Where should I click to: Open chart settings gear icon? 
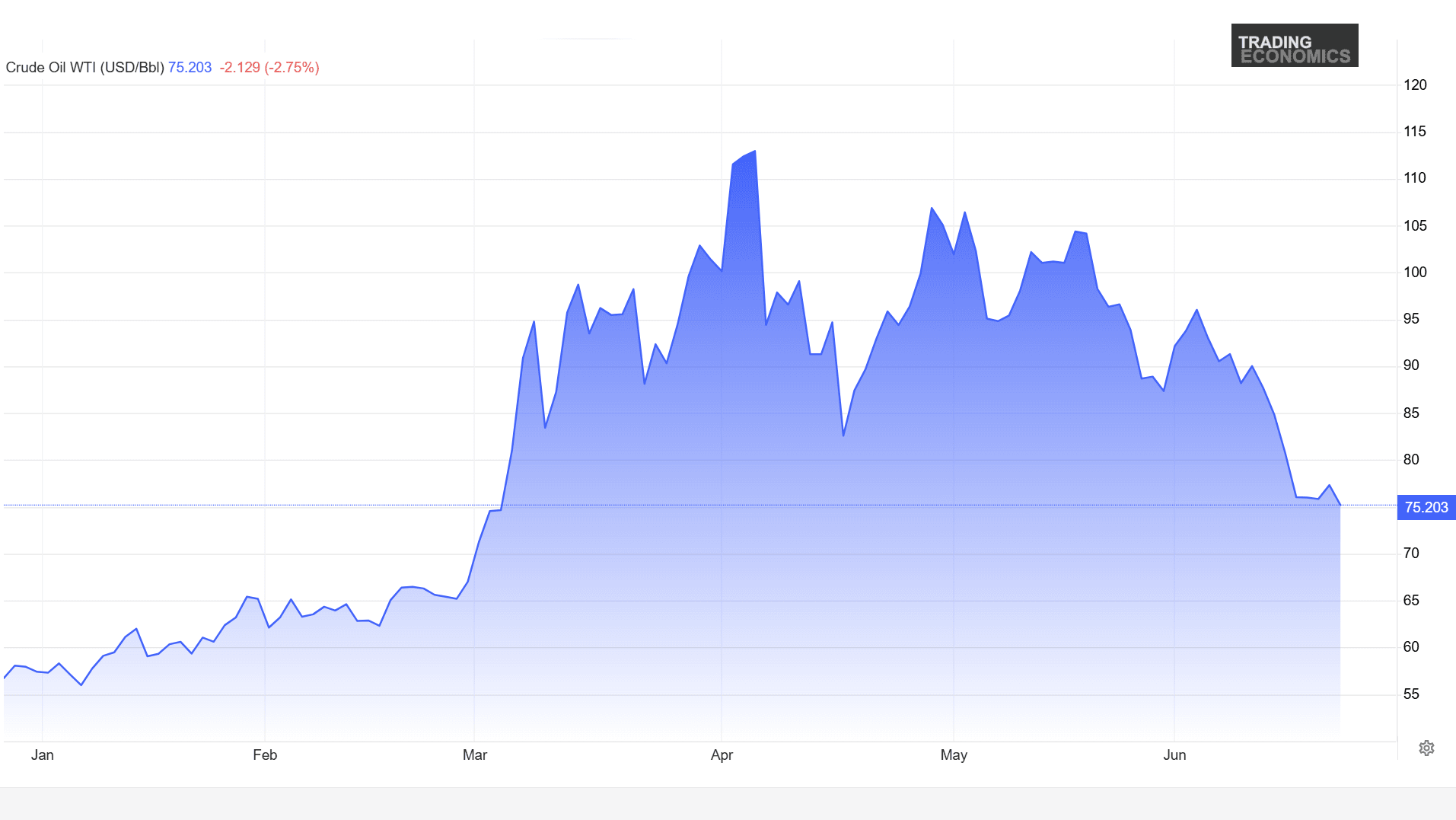(1426, 748)
